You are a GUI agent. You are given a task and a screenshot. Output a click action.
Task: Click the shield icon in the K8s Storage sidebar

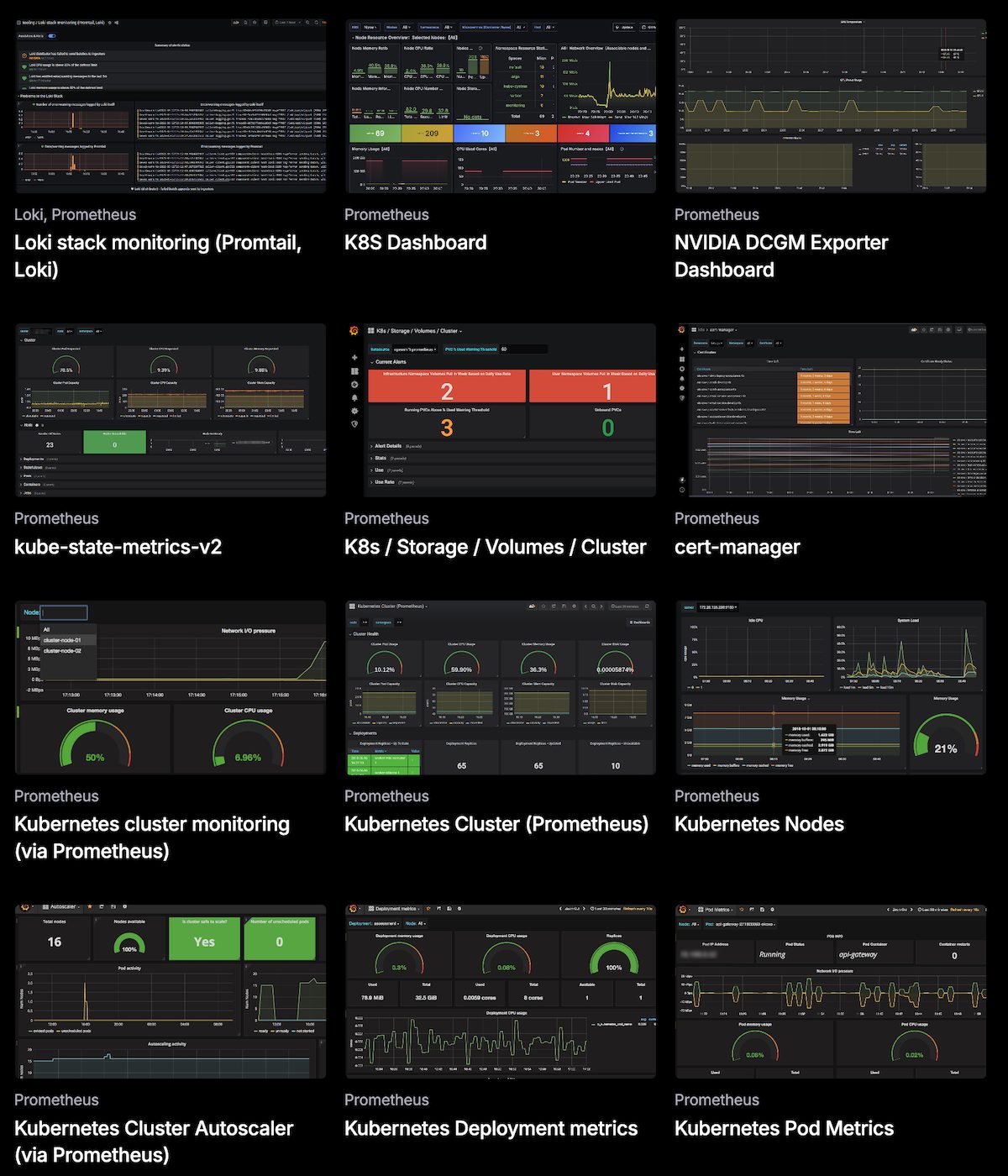point(354,424)
